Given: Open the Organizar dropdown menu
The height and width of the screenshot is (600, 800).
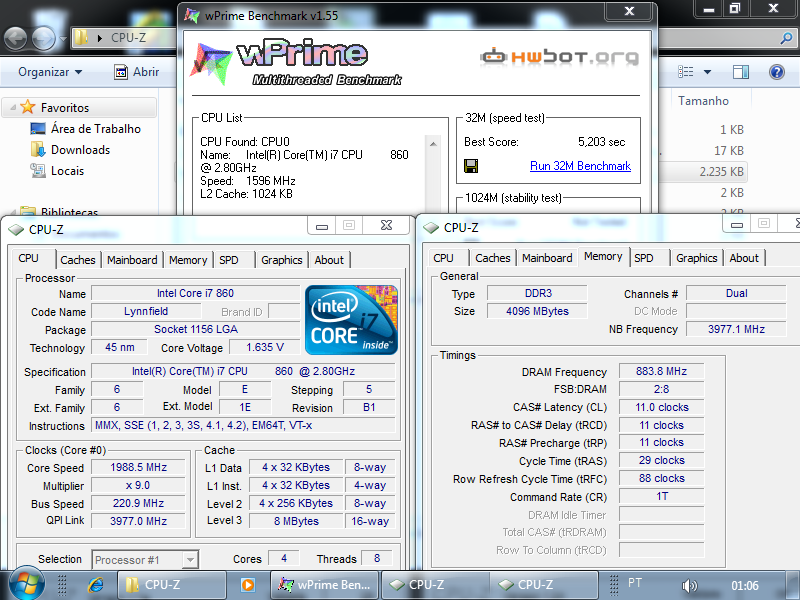Looking at the screenshot, I should (x=50, y=72).
